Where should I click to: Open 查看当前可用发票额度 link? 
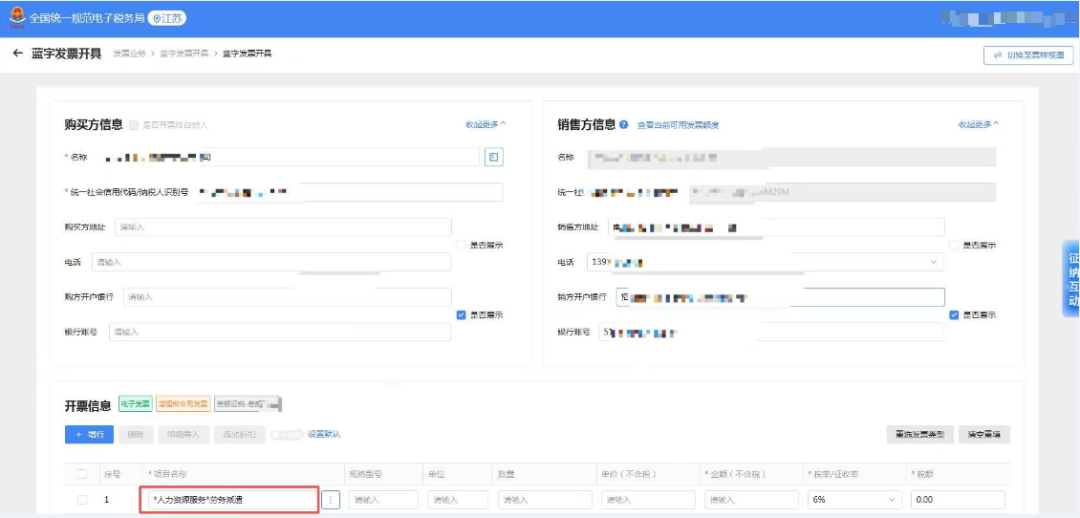tap(678, 125)
